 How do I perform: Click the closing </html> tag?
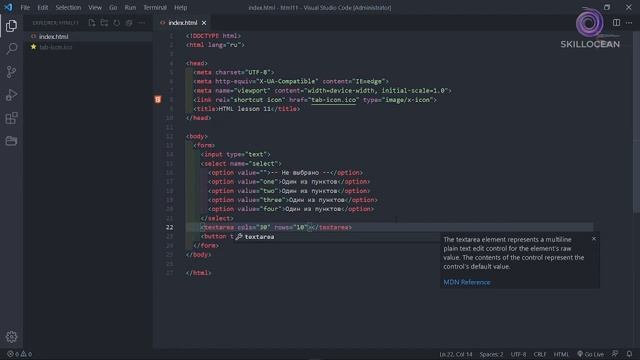pos(198,273)
